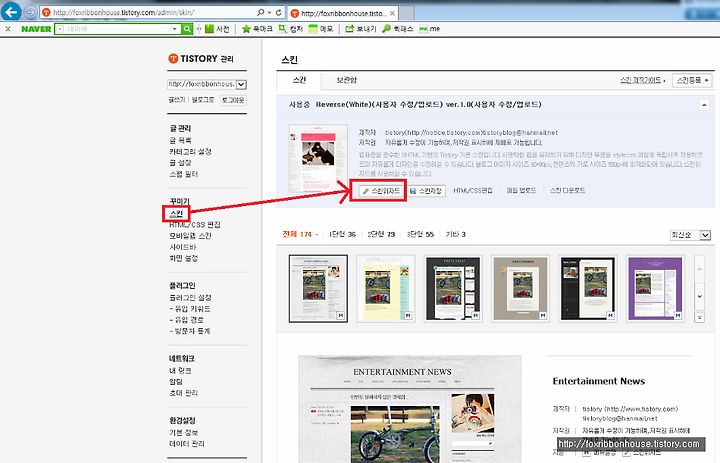This screenshot has width=720, height=463.
Task: Open 카테고리 설정 in sidebar menu
Action: click(190, 152)
